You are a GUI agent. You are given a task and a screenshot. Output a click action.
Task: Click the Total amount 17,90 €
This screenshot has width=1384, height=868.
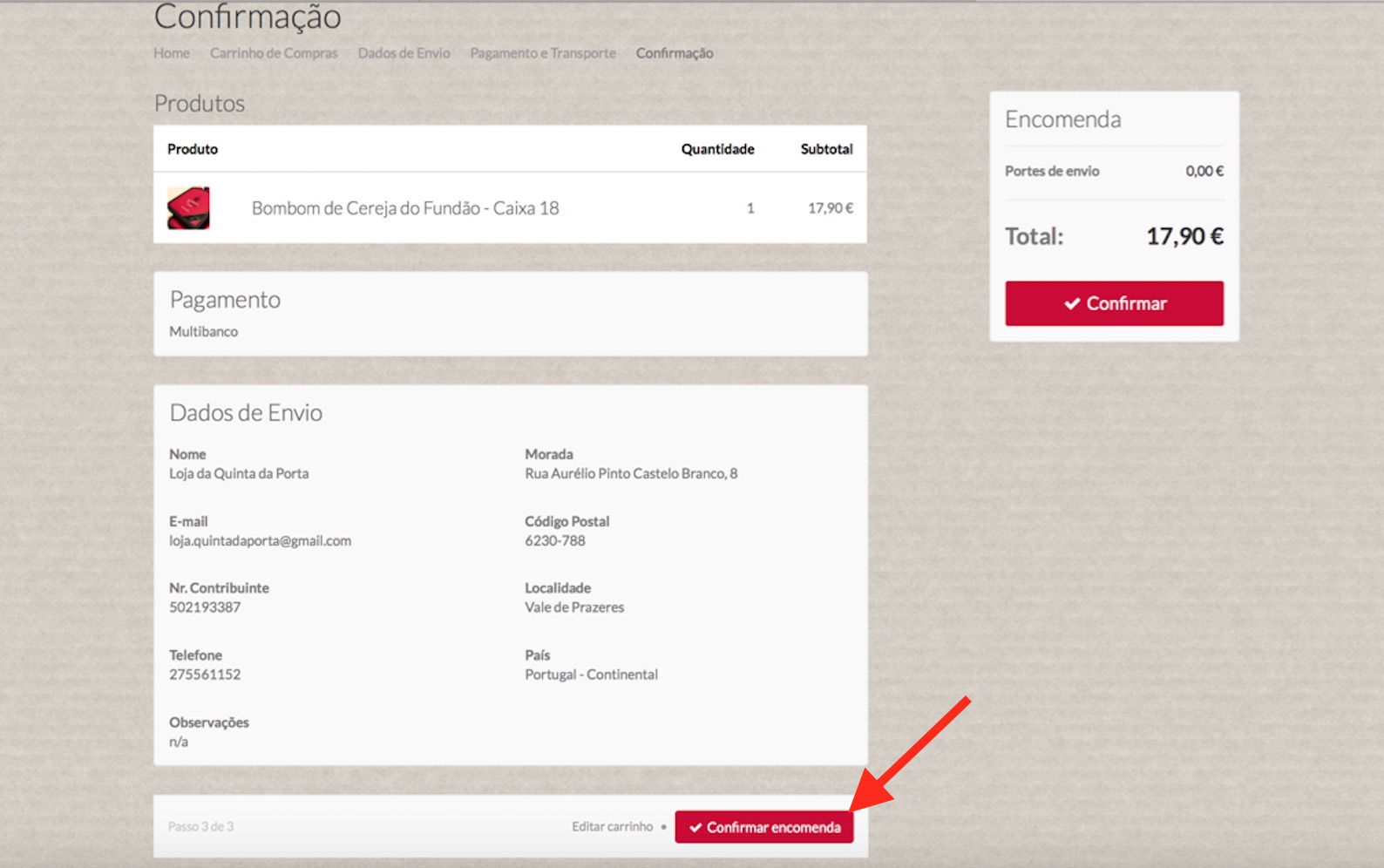(1184, 236)
